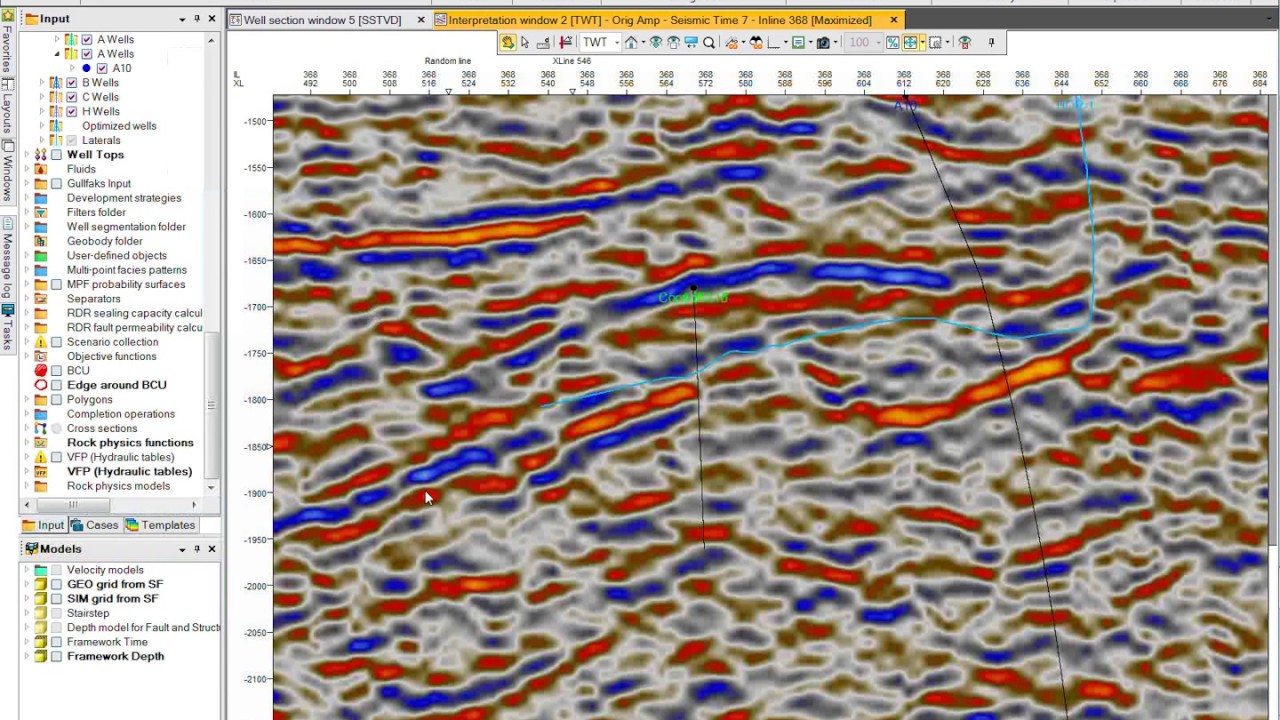Select the arrow pointer tool
1280x720 pixels.
click(x=525, y=42)
